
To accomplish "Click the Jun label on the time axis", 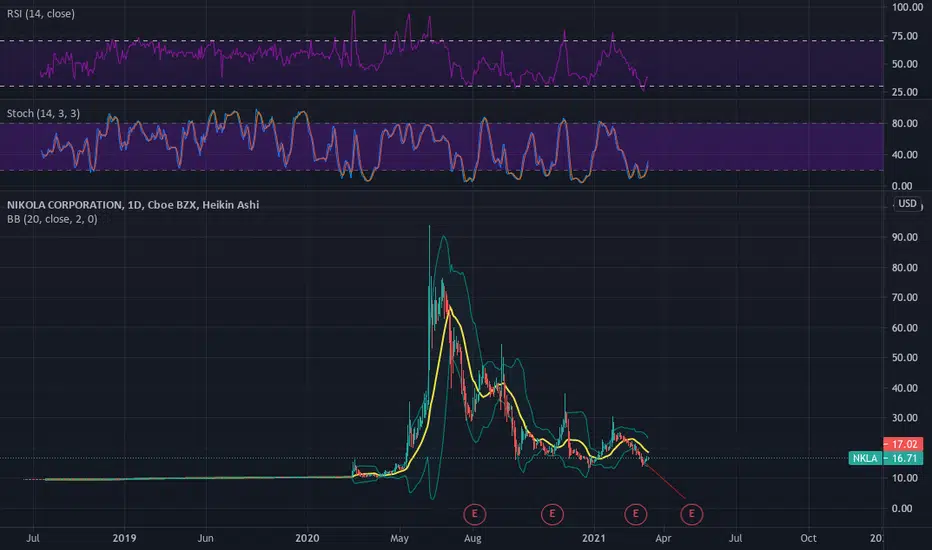I will click(205, 538).
